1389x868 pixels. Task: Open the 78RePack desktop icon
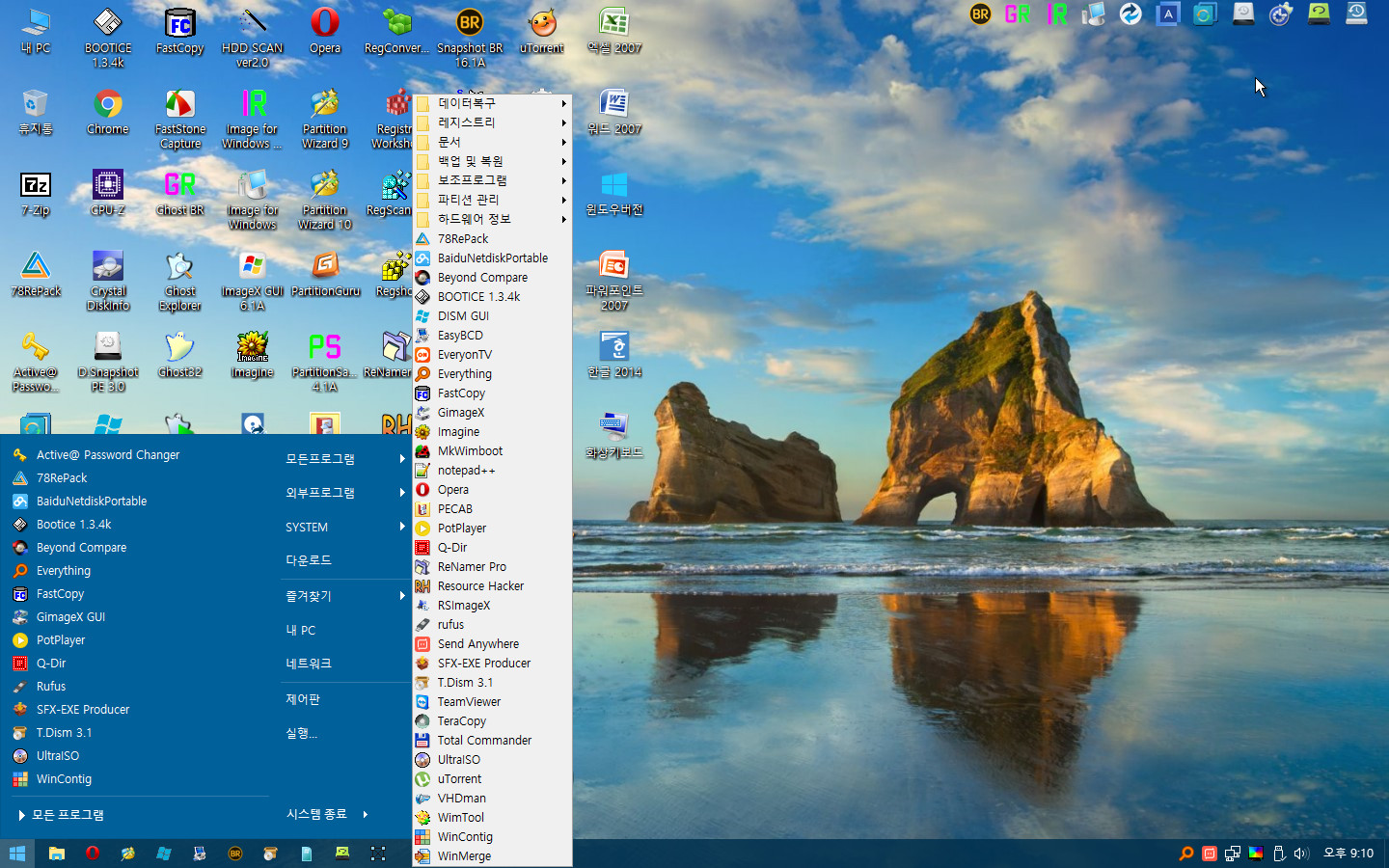tap(36, 274)
